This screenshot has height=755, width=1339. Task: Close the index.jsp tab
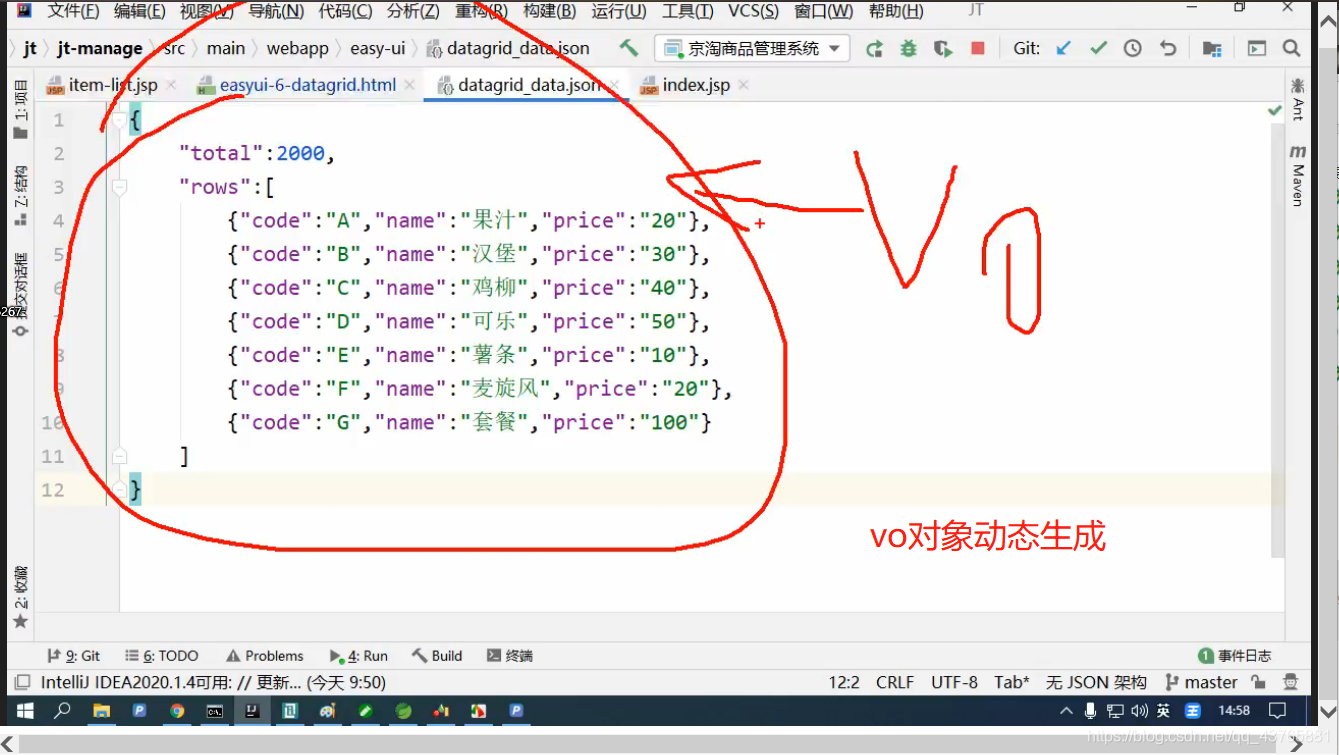743,86
